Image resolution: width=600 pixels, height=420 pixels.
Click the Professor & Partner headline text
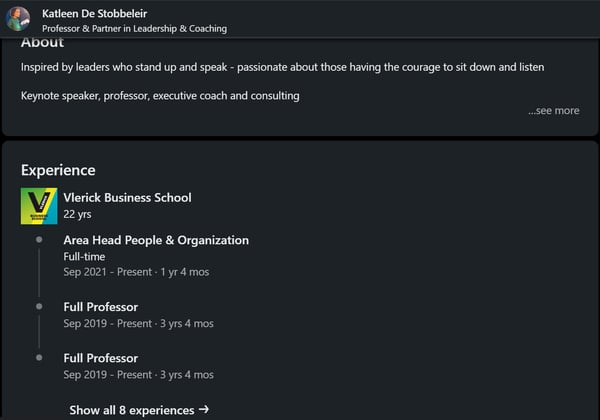134,29
